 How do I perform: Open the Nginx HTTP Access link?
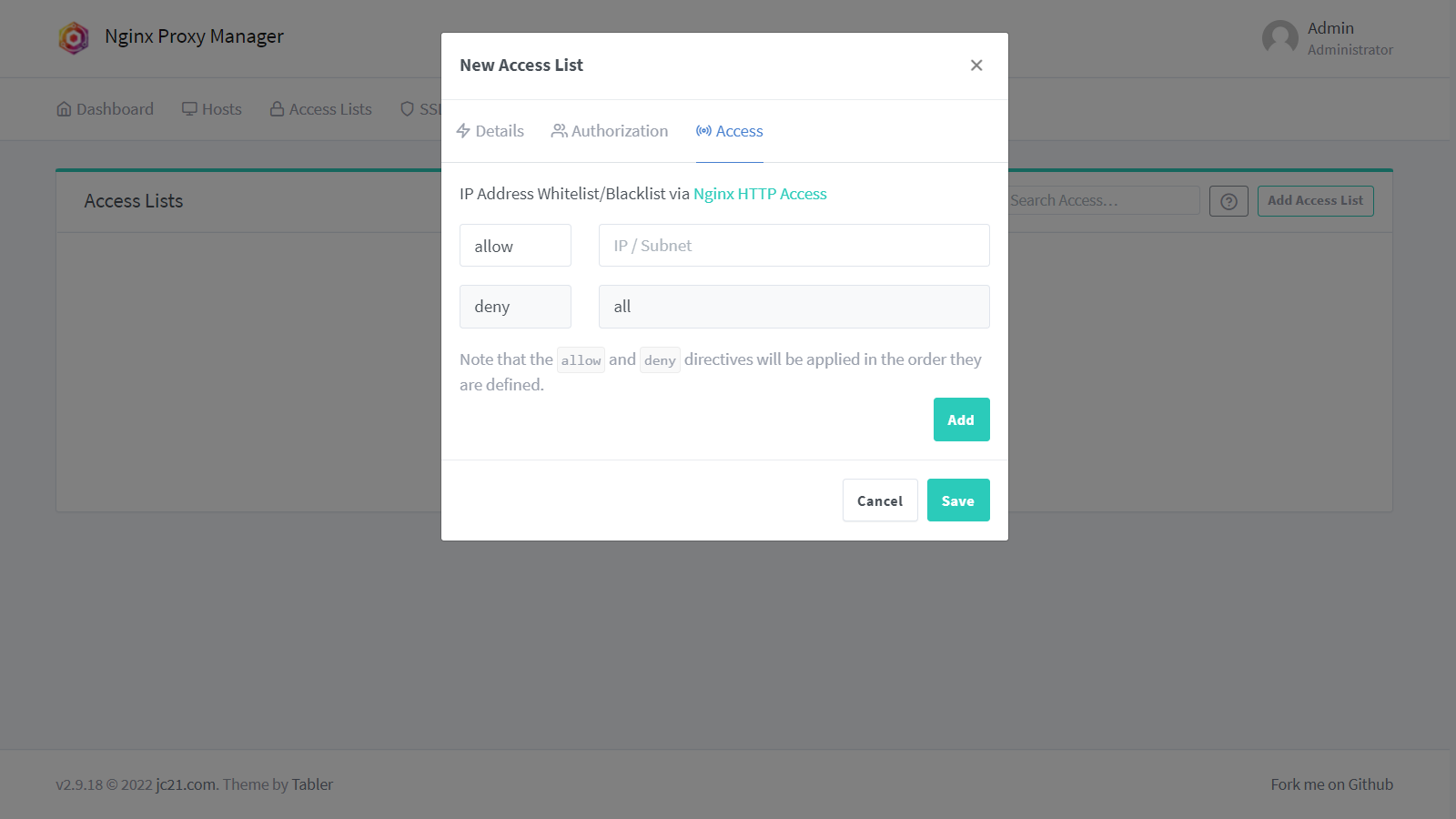[x=760, y=194]
